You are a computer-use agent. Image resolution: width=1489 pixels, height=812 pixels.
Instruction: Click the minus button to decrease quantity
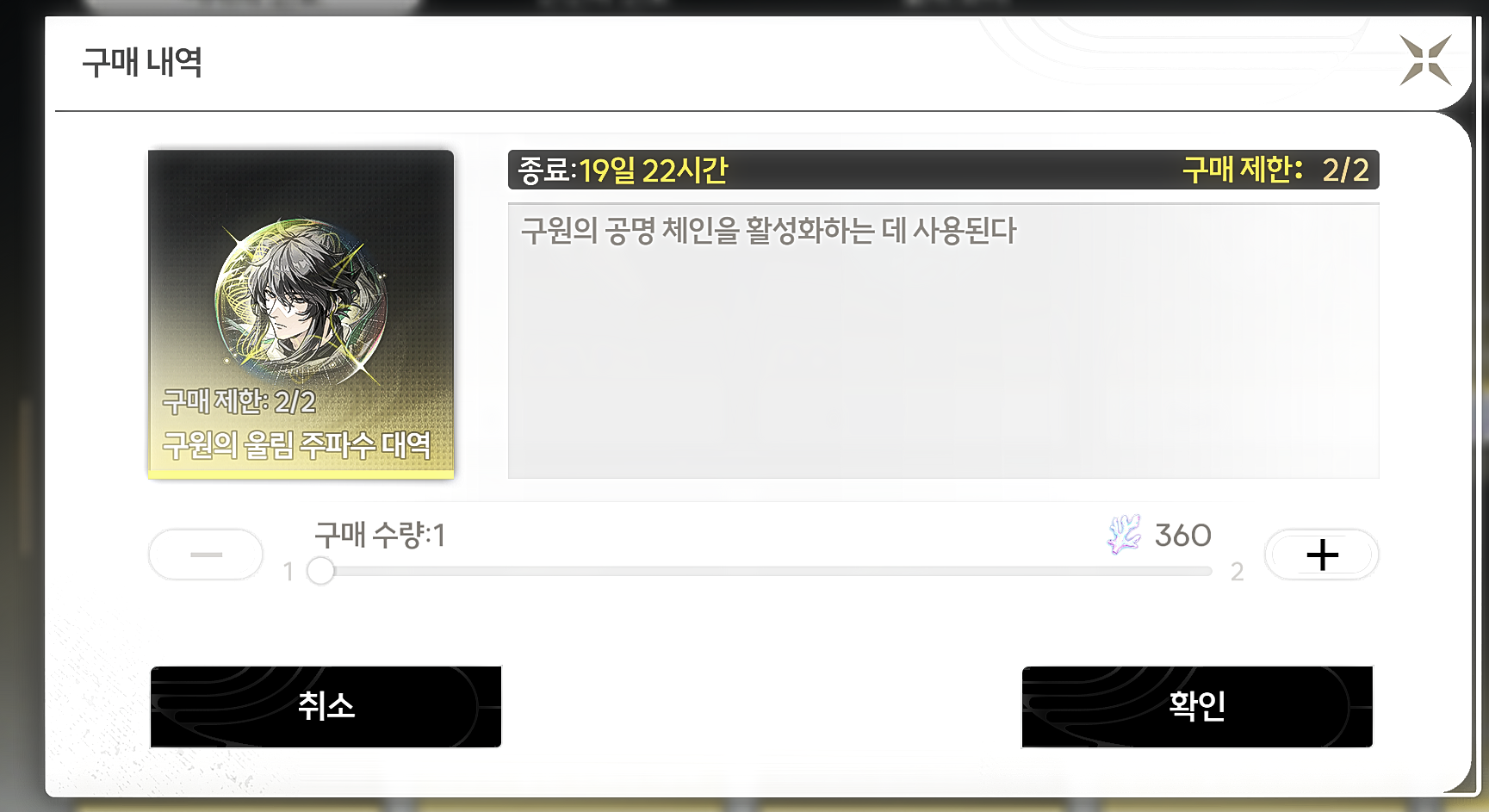pos(206,555)
